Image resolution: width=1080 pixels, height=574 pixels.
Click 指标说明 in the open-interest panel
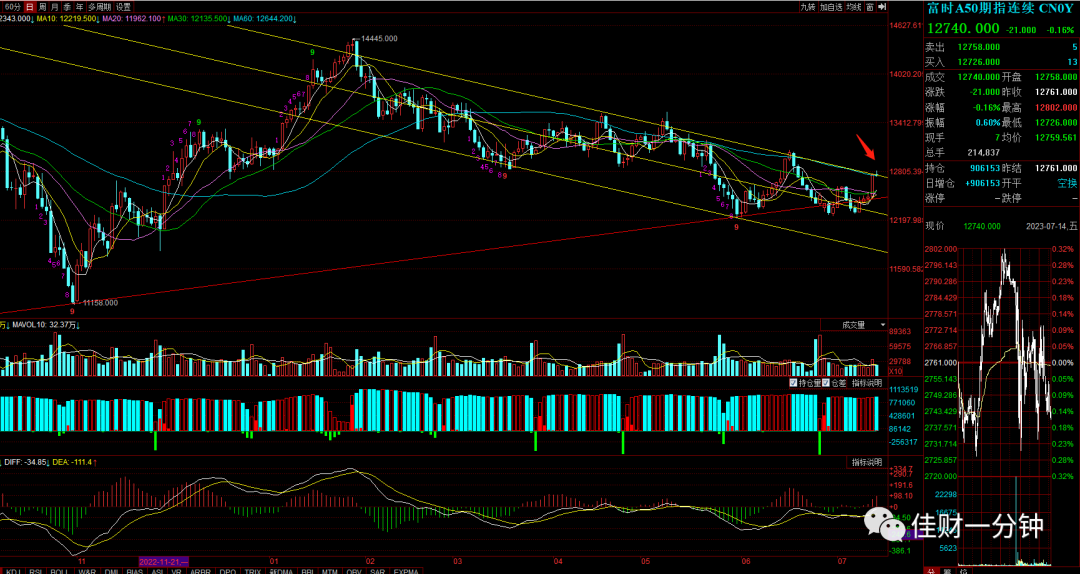[867, 383]
